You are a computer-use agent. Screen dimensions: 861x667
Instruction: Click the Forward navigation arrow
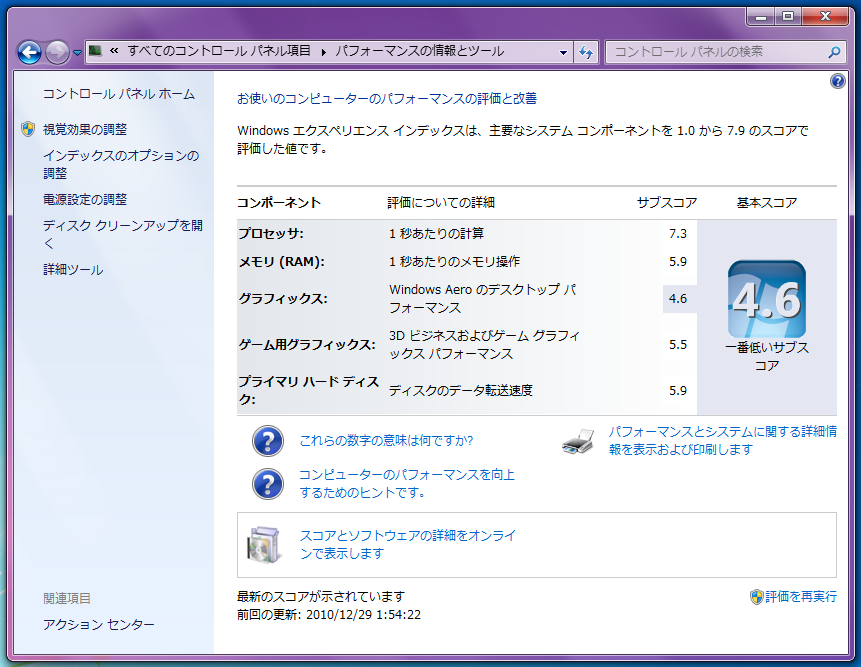[x=57, y=53]
